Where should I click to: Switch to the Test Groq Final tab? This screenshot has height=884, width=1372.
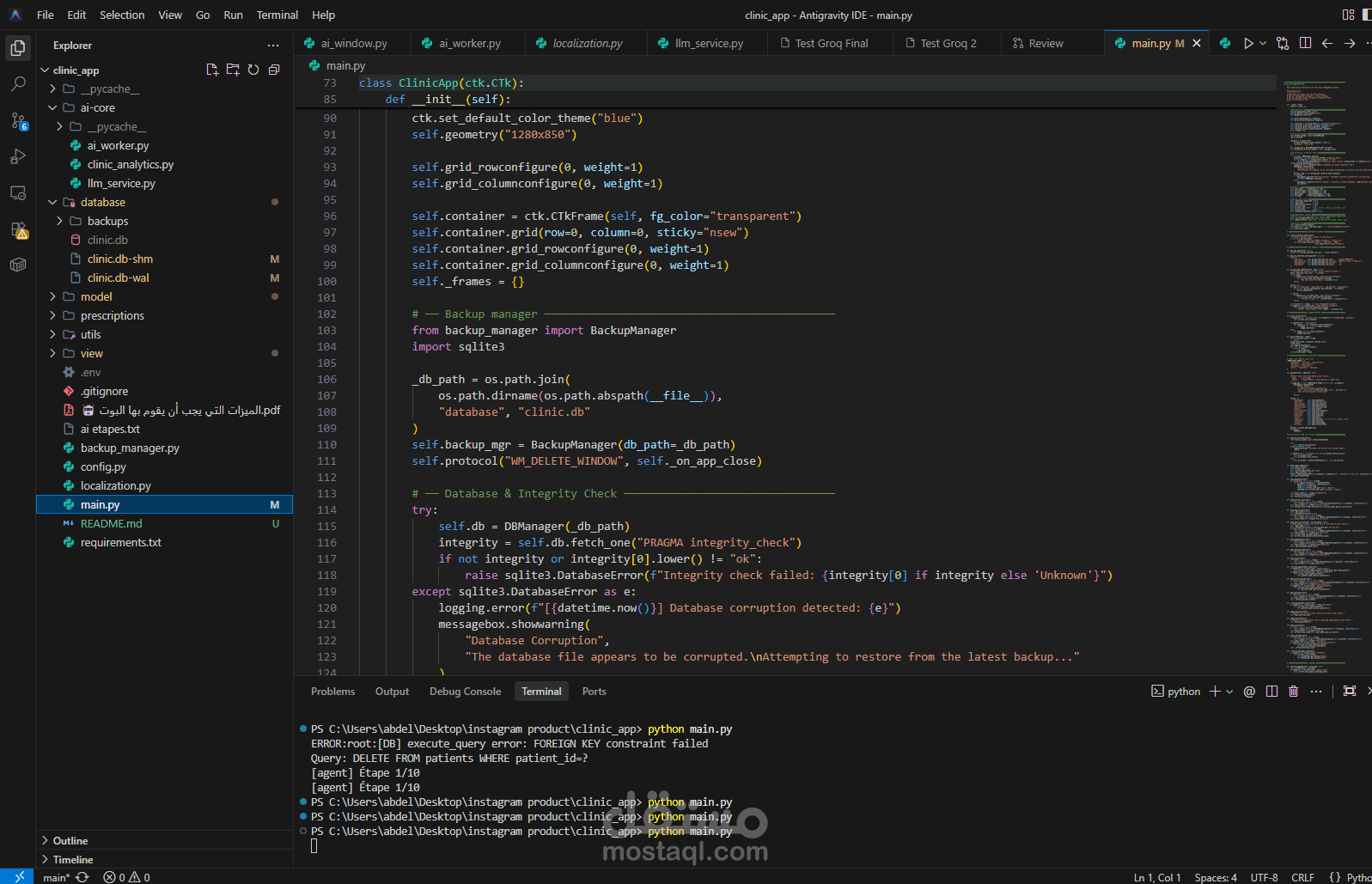832,43
